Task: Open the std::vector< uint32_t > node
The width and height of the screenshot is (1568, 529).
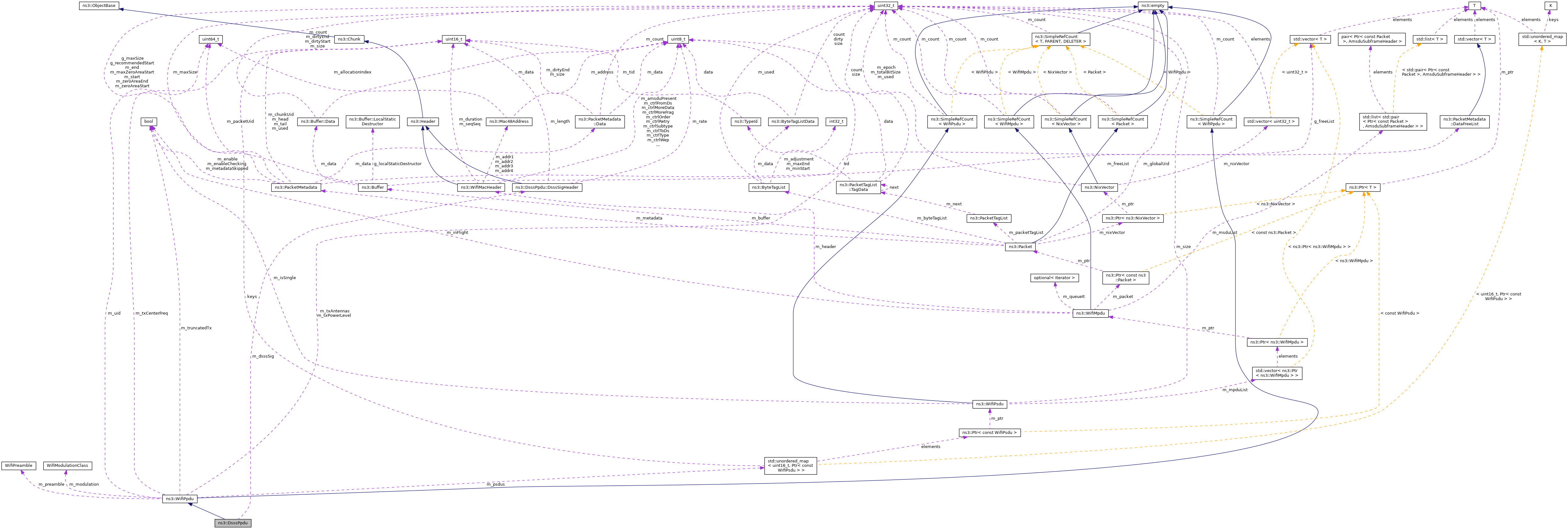Action: click(x=1270, y=122)
